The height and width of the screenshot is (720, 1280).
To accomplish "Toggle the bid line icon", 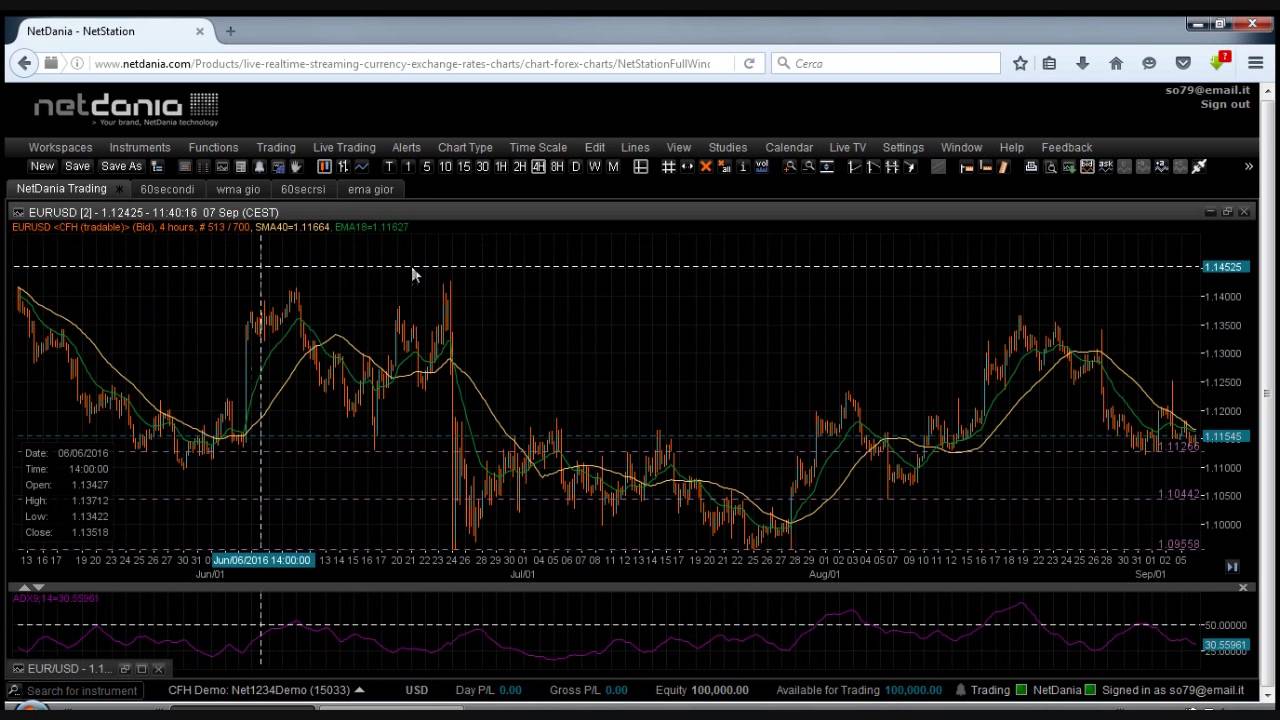I will click(1087, 166).
